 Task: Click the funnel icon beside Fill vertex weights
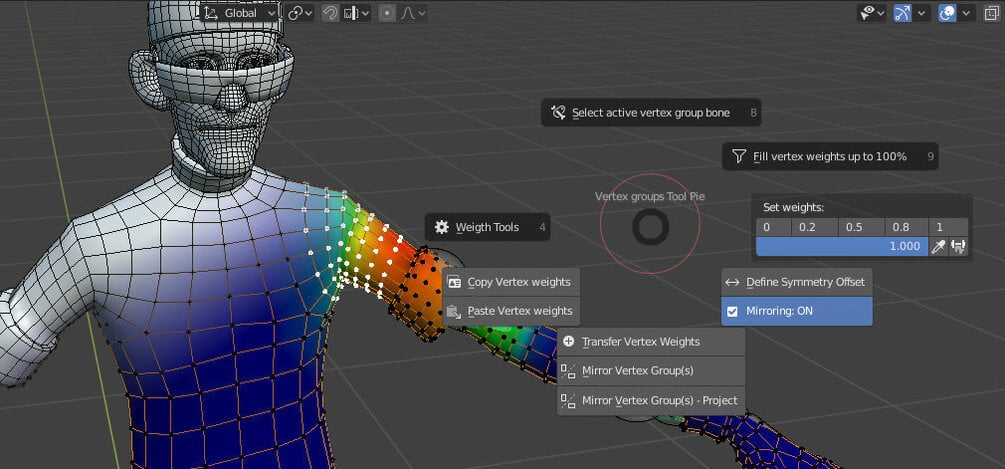coord(739,156)
